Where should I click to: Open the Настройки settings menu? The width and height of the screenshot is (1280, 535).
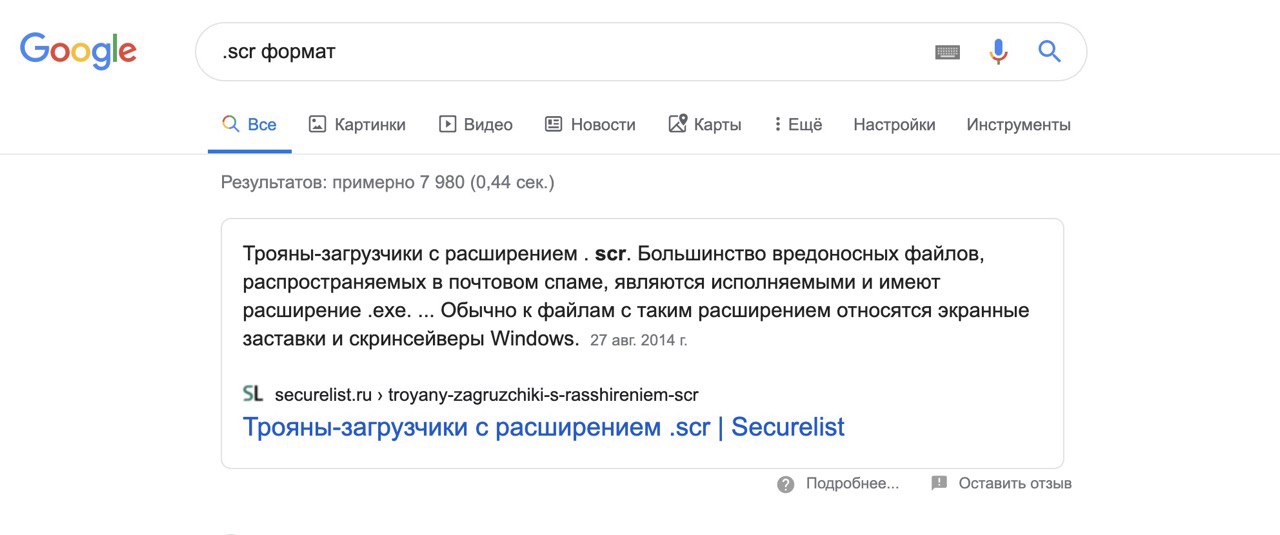coord(894,124)
